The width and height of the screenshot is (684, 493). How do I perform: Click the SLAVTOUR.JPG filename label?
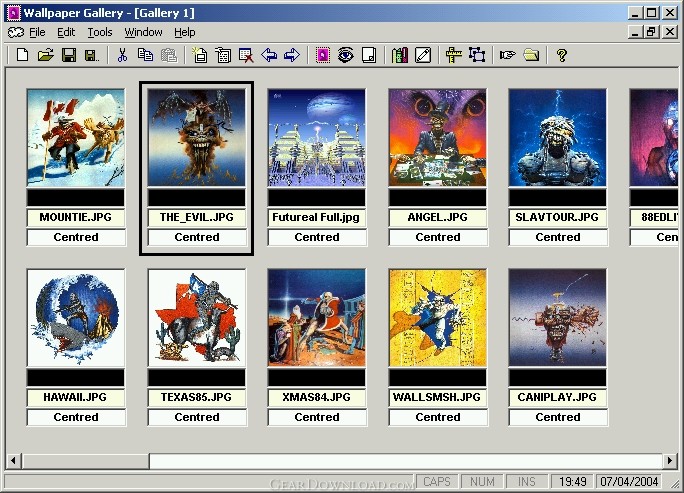pyautogui.click(x=557, y=217)
